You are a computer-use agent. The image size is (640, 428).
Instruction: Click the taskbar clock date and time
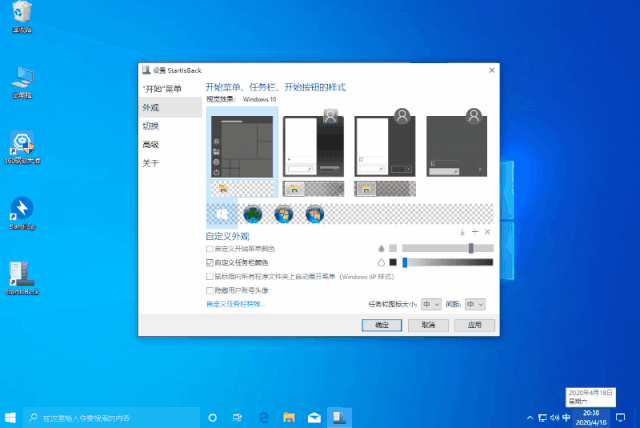(591, 418)
